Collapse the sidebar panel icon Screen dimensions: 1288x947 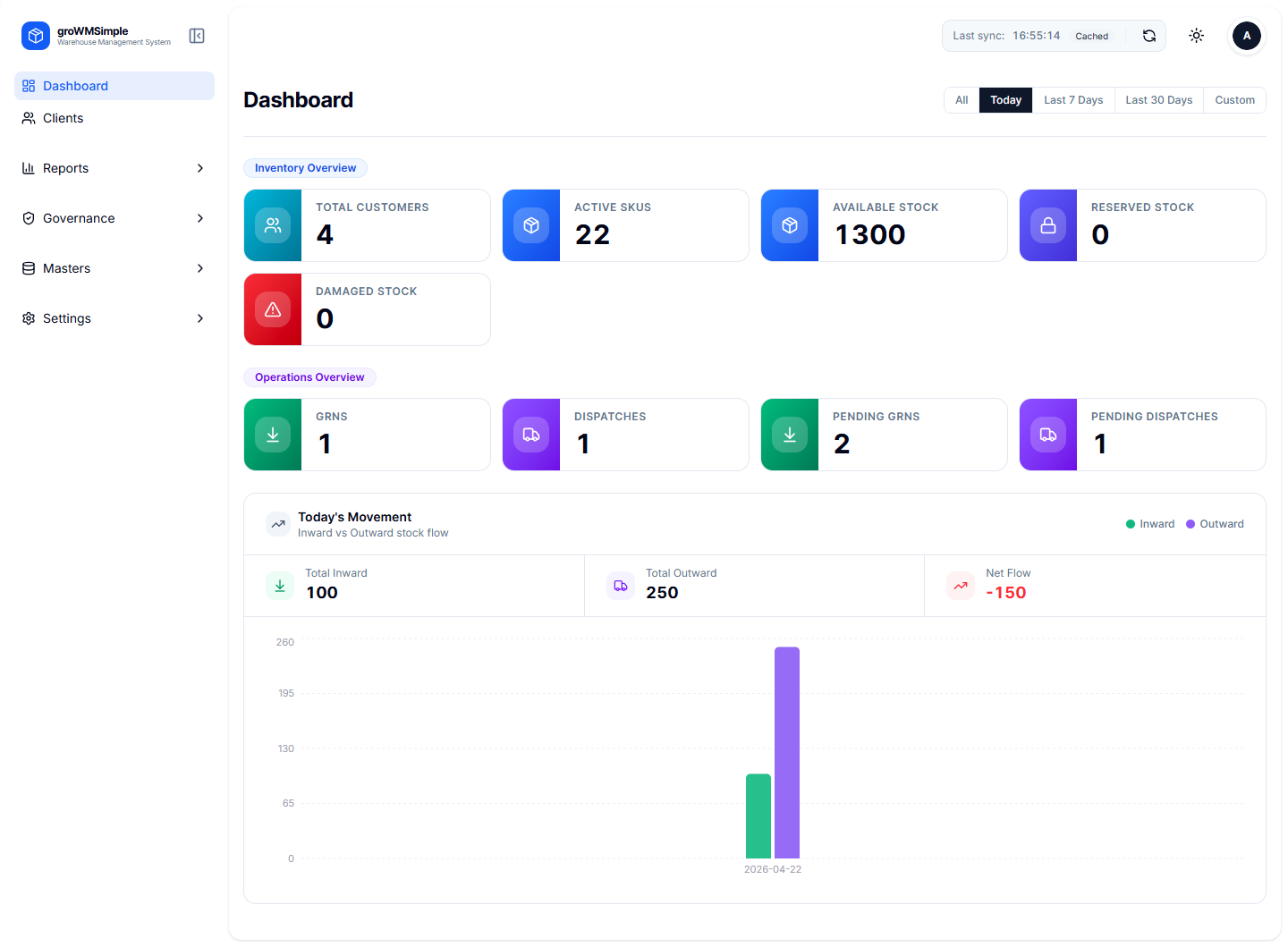(x=197, y=36)
